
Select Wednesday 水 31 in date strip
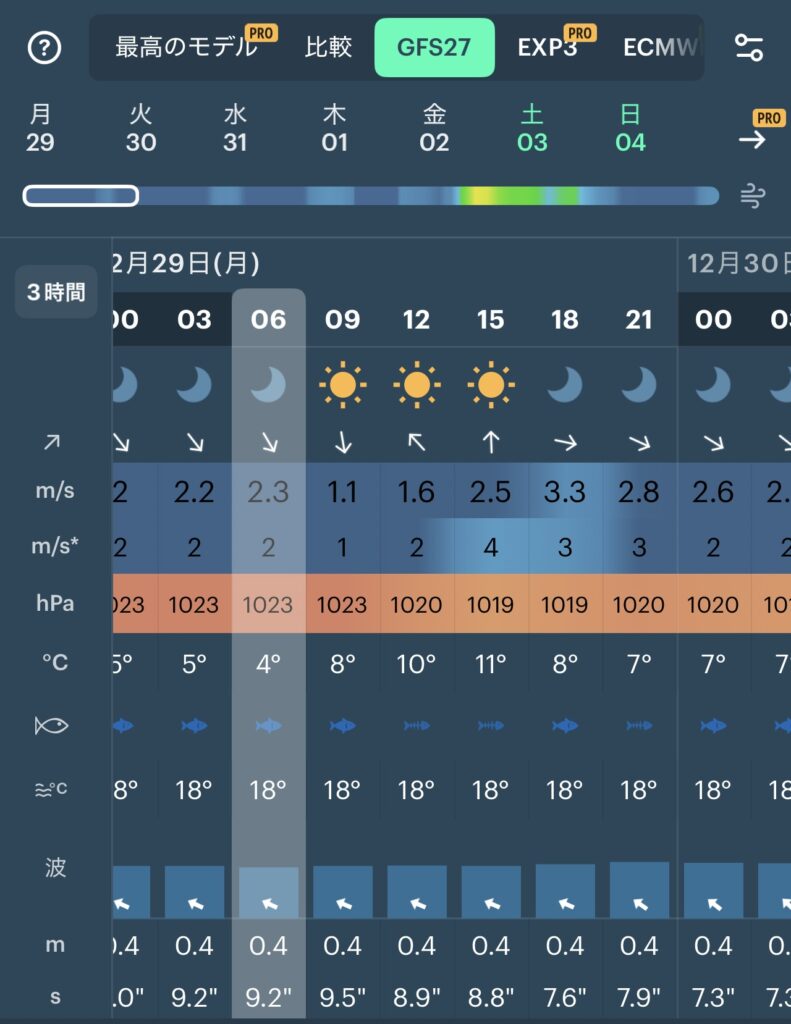235,129
